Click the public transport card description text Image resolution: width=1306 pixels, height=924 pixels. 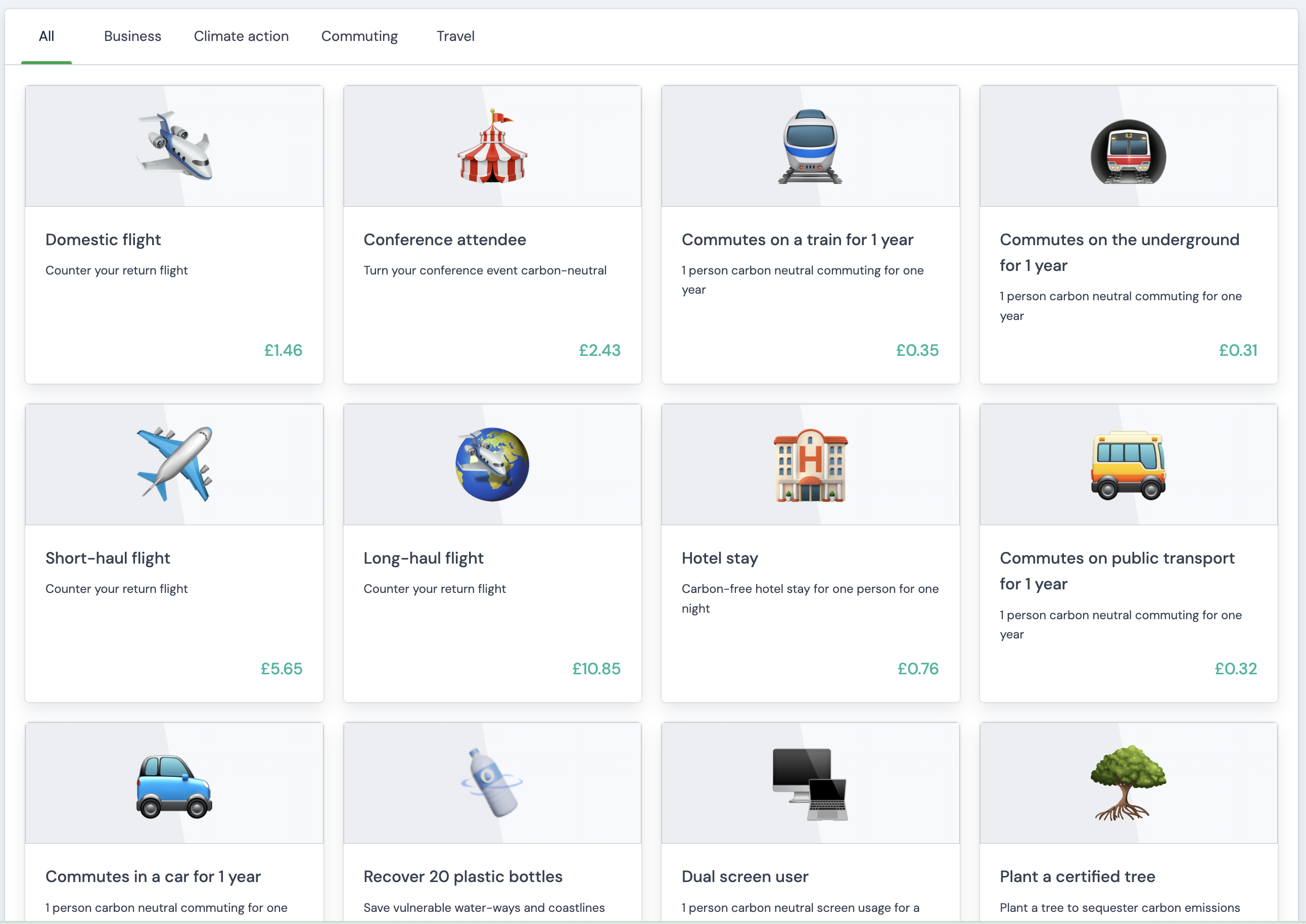coord(1121,625)
